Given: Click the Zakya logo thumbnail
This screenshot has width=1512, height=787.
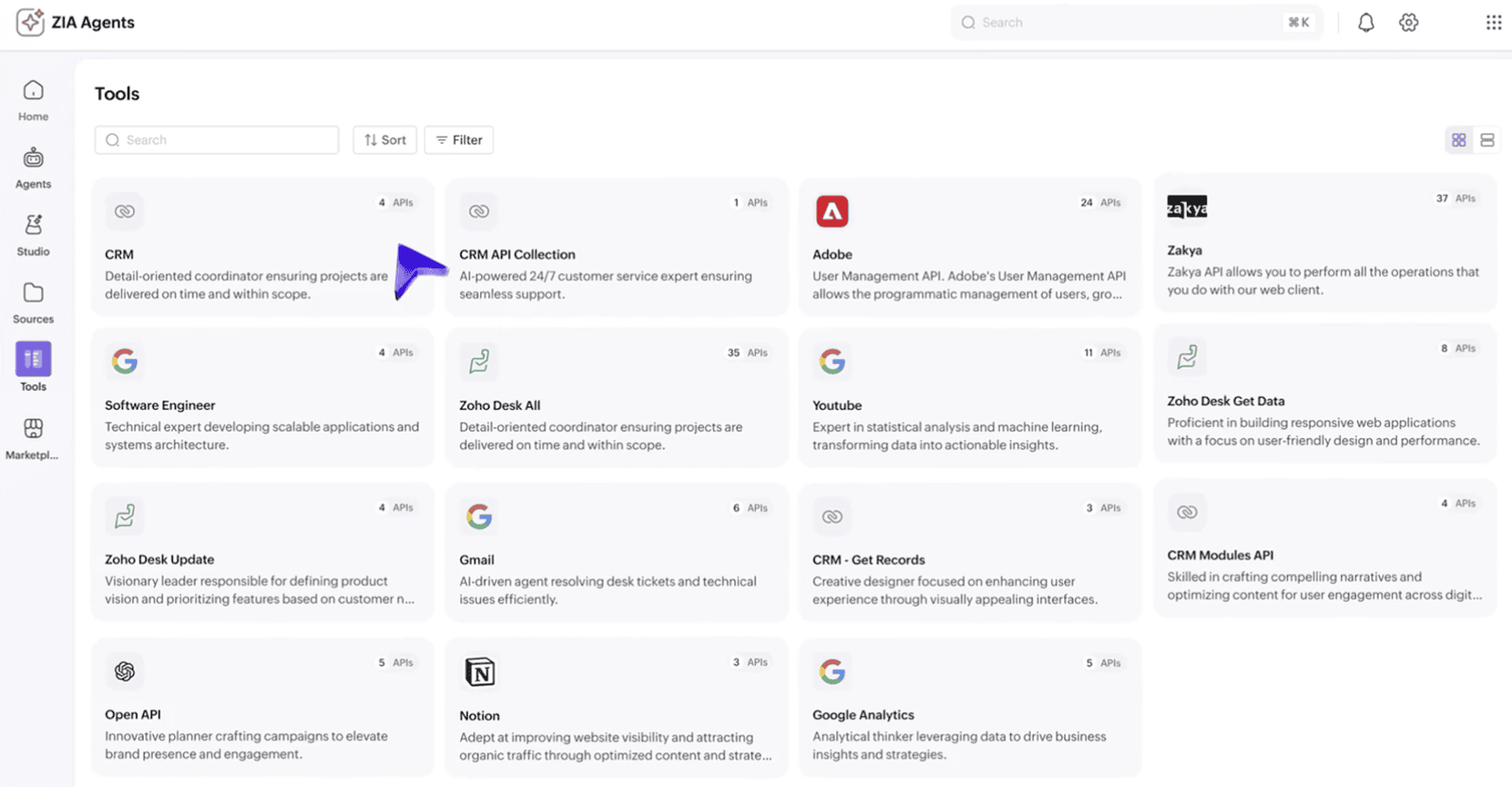Looking at the screenshot, I should [1186, 208].
